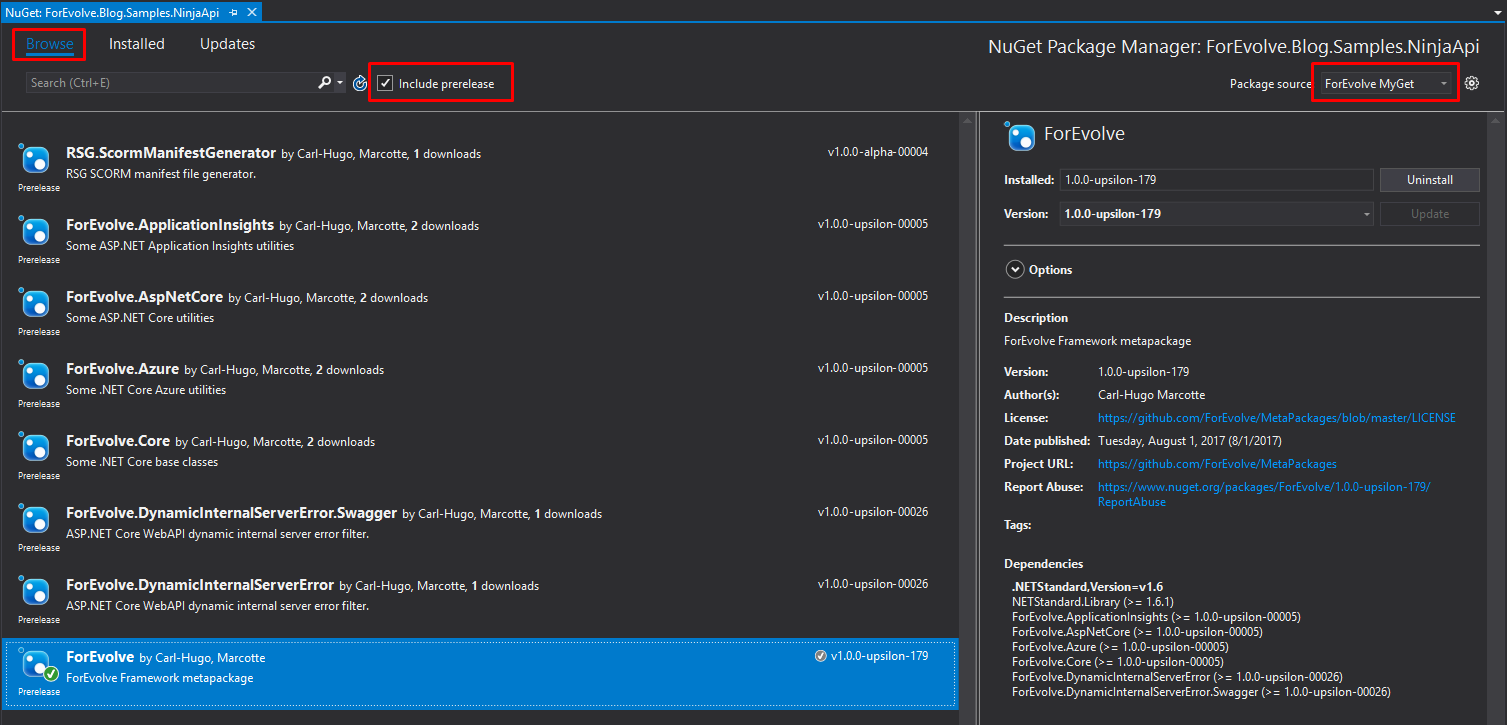Expand the Options section
The height and width of the screenshot is (725, 1507).
pyautogui.click(x=1015, y=270)
